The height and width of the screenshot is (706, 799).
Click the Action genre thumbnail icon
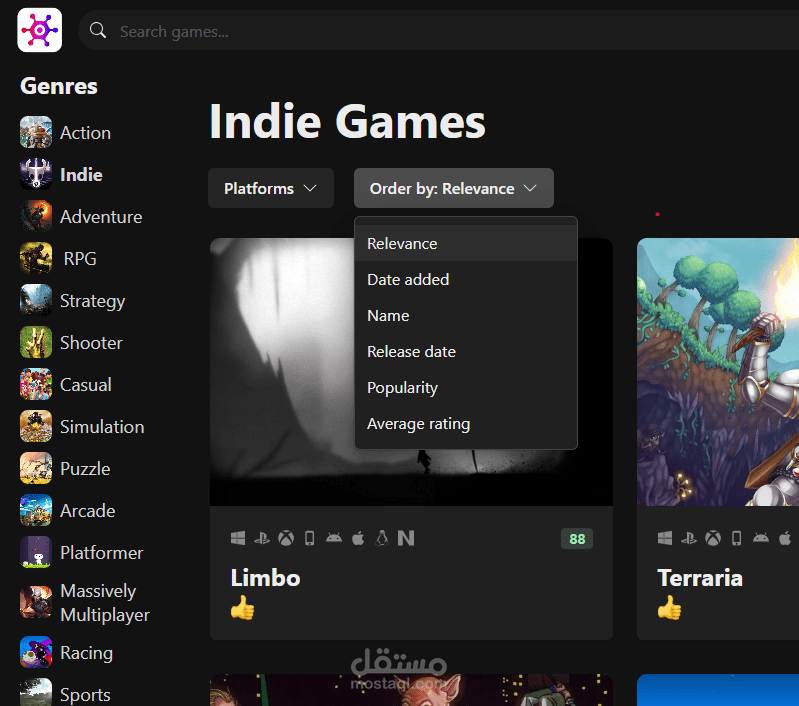click(36, 133)
